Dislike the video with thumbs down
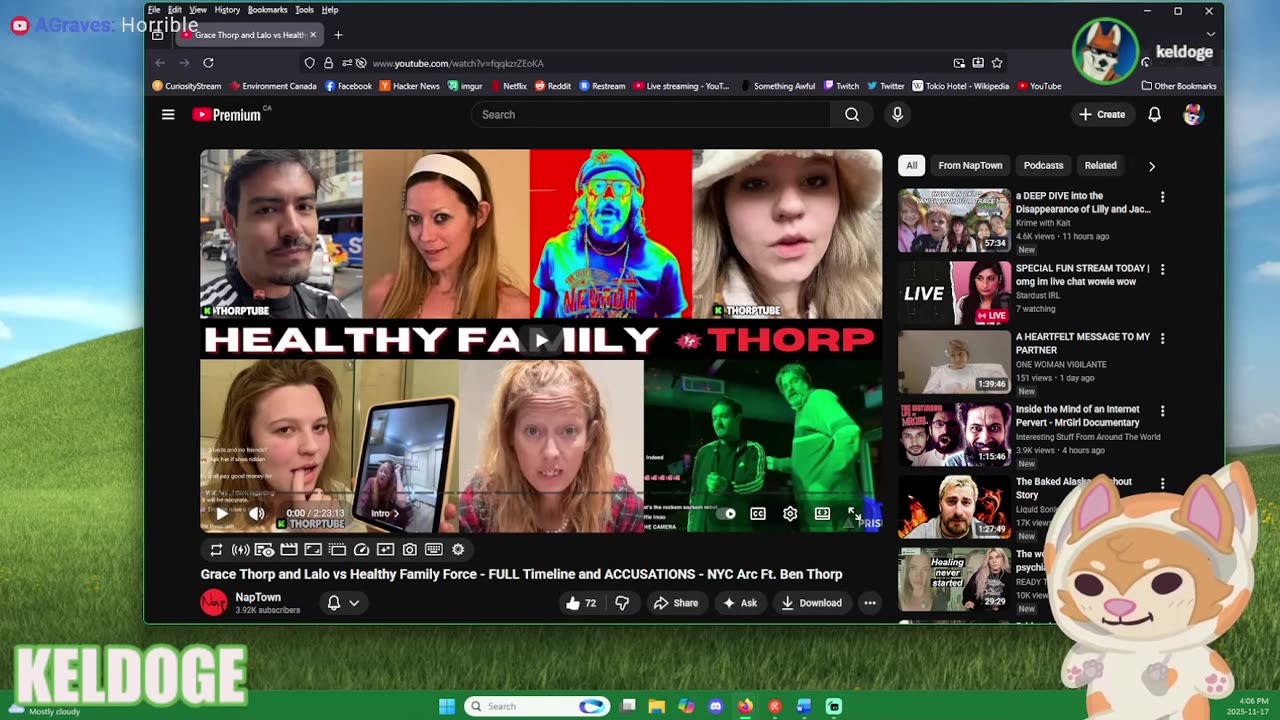Screen dimensions: 1280x720 click(622, 603)
